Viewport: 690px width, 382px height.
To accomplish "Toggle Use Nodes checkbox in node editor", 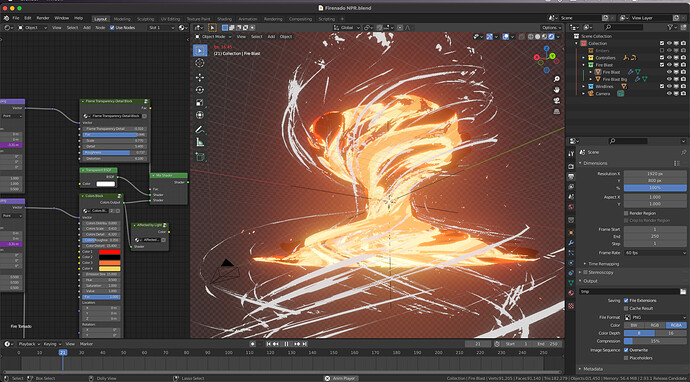I will (112, 28).
